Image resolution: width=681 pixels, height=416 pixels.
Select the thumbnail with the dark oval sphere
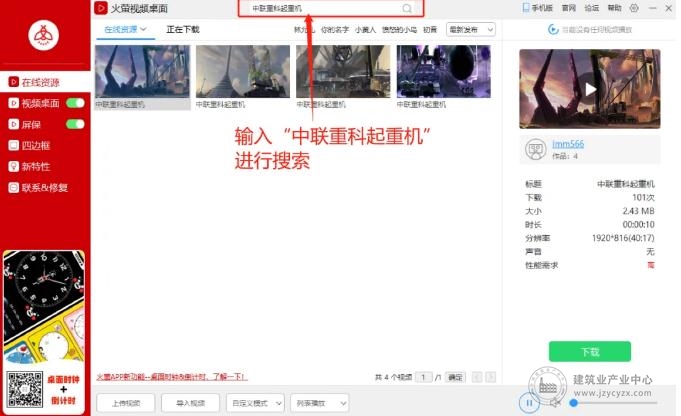pyautogui.click(x=443, y=71)
